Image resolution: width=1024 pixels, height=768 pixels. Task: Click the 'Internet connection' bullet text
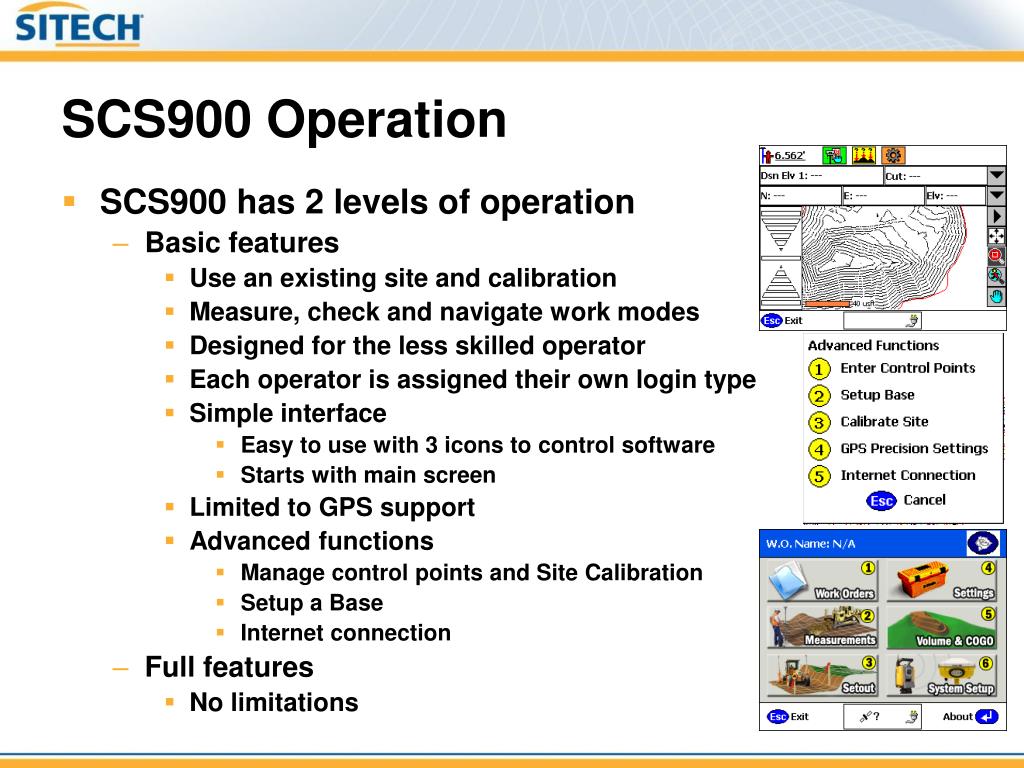point(345,633)
